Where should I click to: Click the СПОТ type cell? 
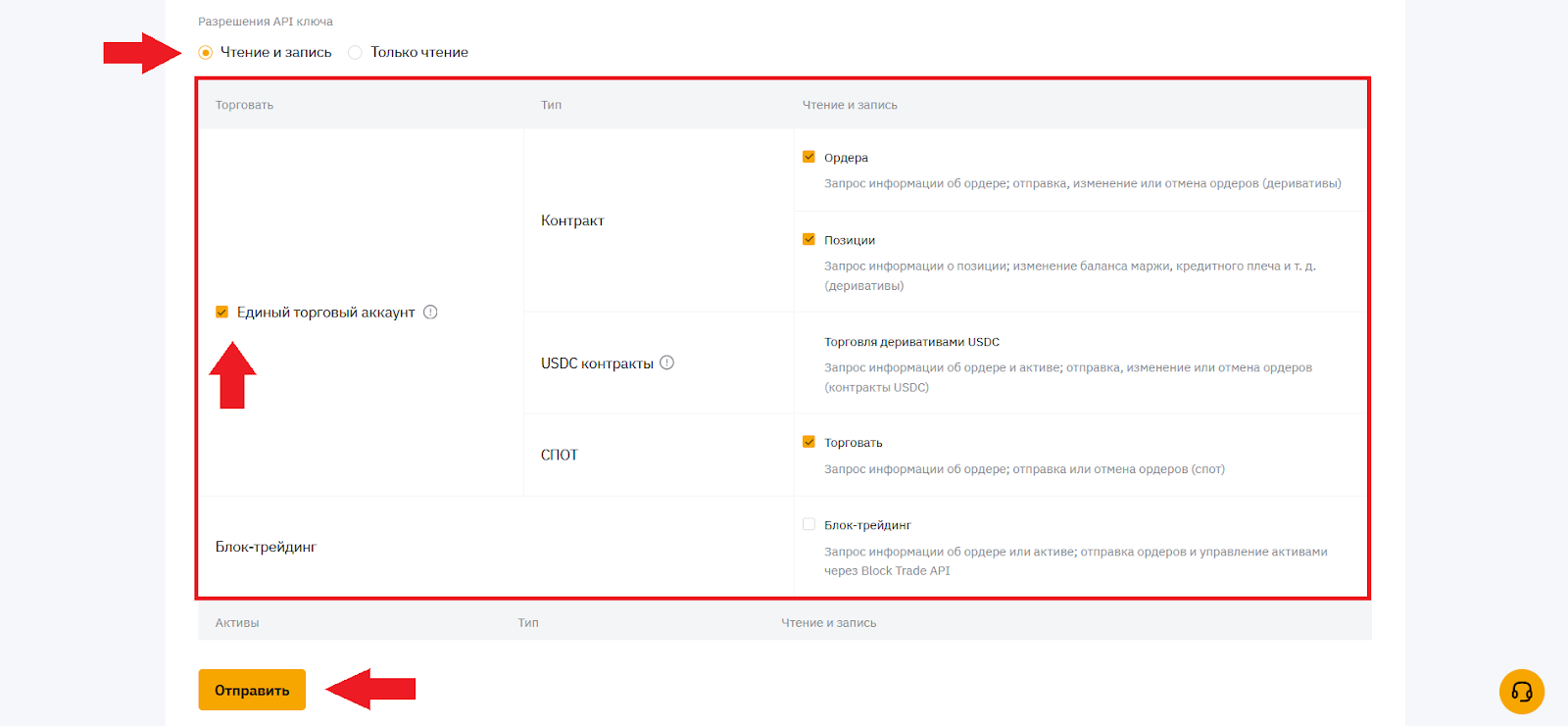point(560,455)
